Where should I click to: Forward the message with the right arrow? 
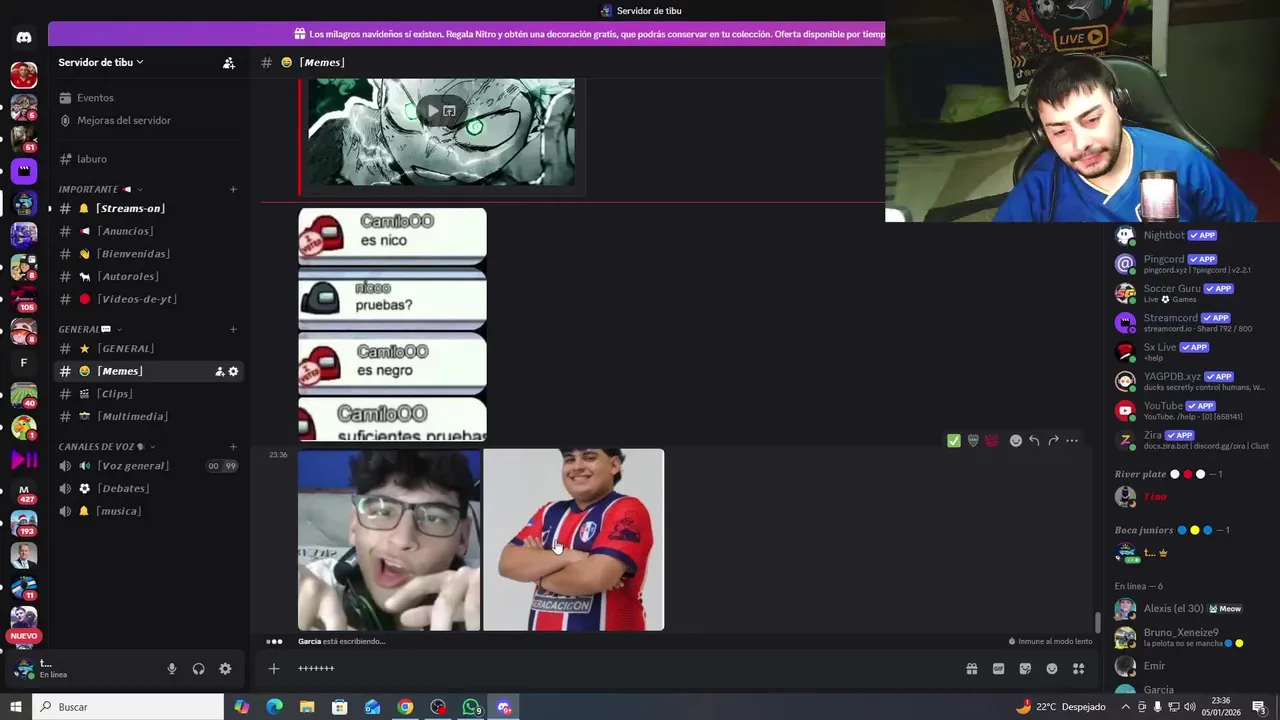1053,440
